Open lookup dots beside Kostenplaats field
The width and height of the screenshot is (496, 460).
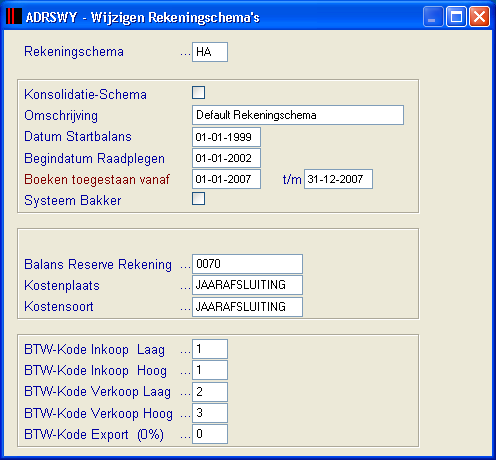[x=185, y=287]
